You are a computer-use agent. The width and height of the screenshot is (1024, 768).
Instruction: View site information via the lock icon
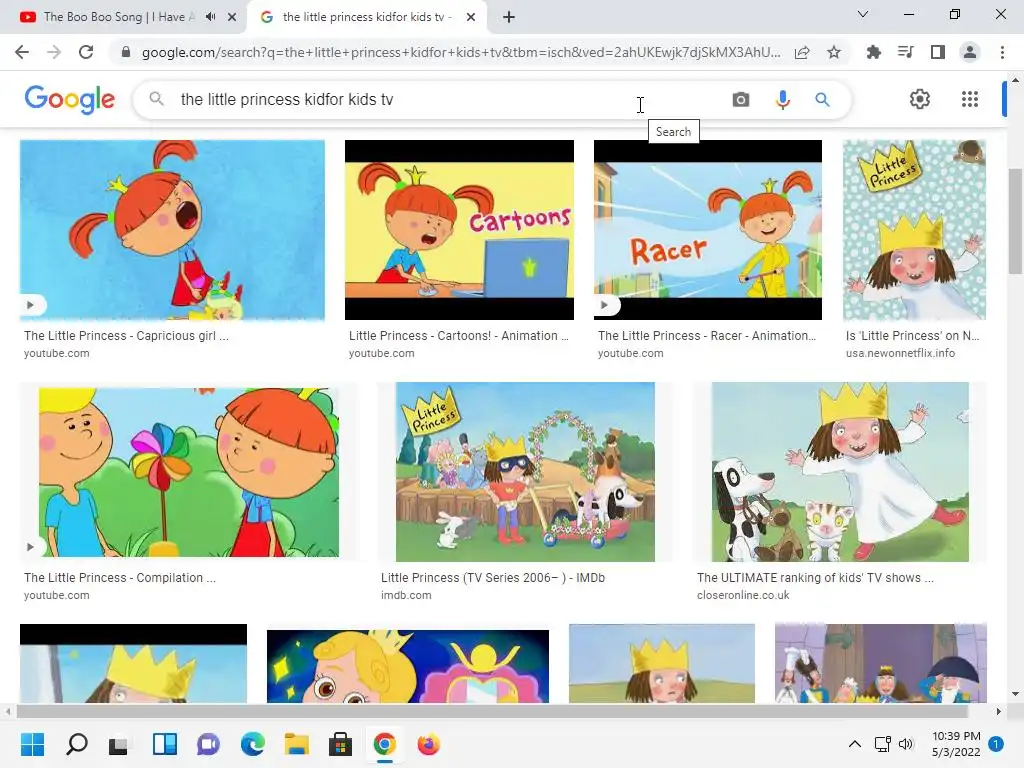pyautogui.click(x=126, y=52)
